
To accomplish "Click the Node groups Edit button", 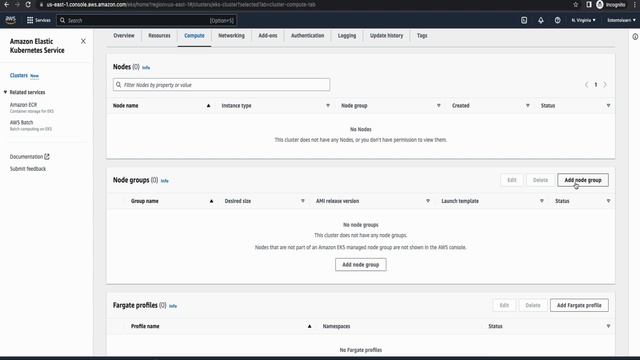I will point(512,180).
